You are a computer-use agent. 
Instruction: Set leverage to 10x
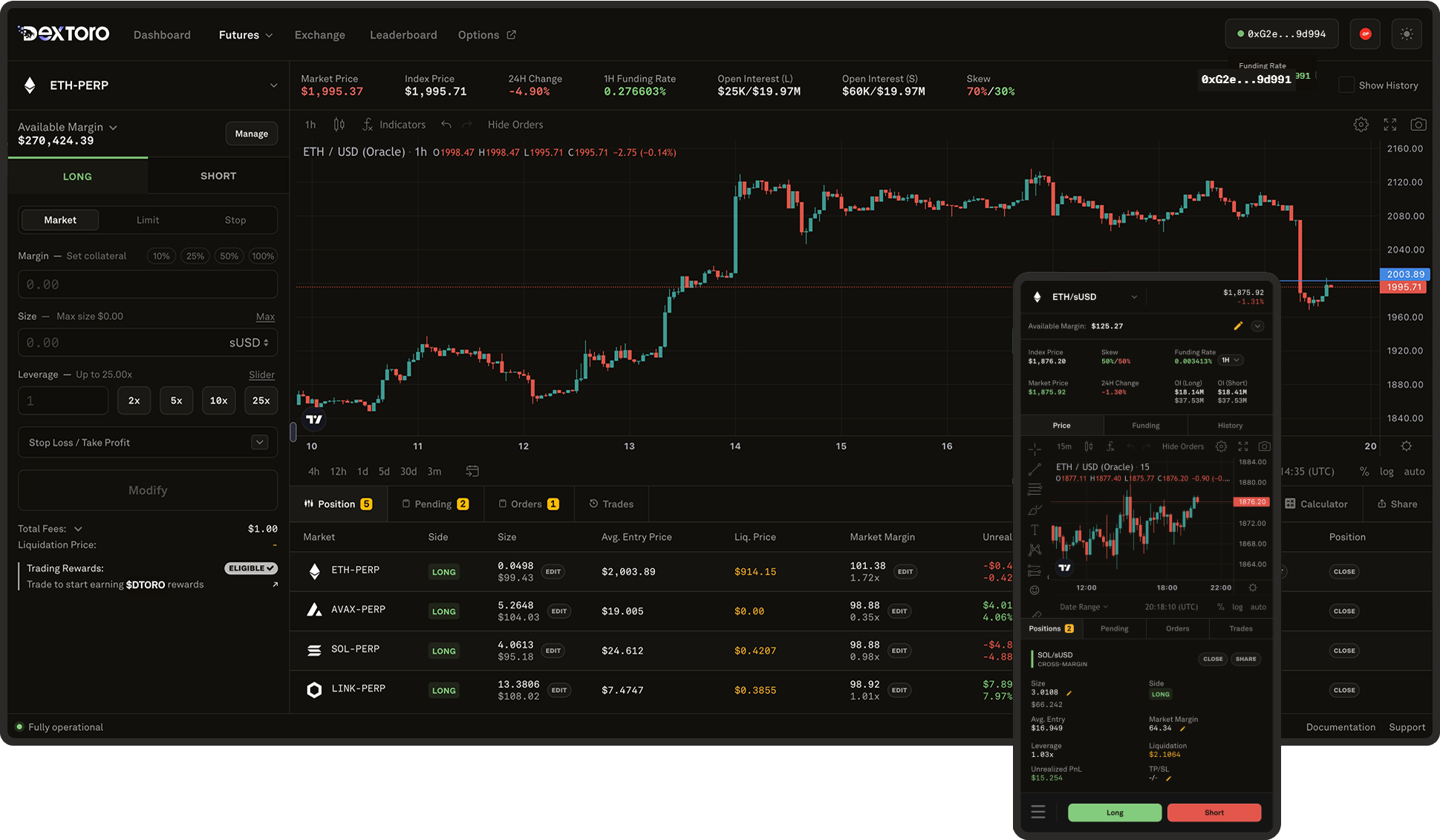point(218,400)
